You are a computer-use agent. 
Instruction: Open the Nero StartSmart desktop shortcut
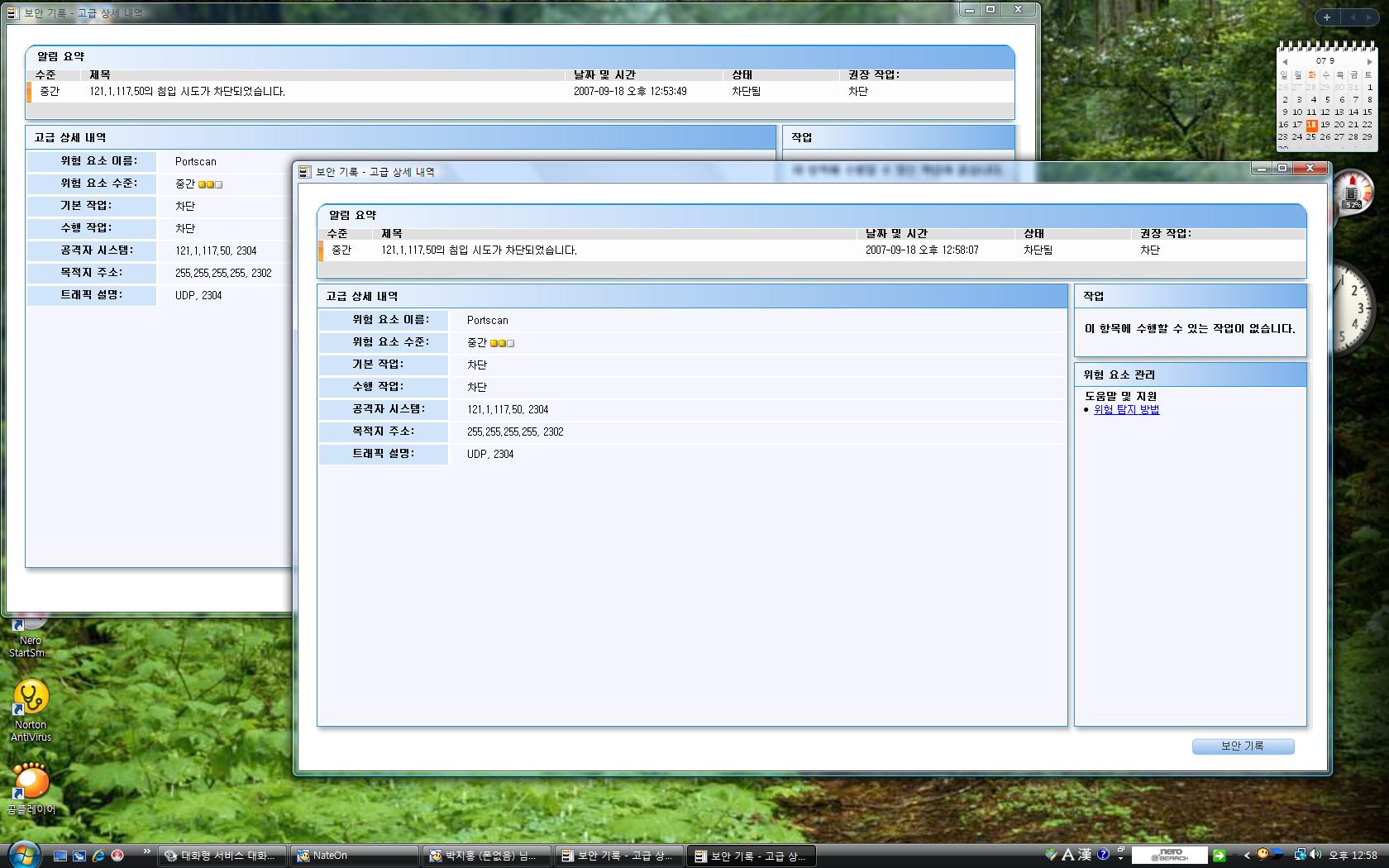pos(31,637)
